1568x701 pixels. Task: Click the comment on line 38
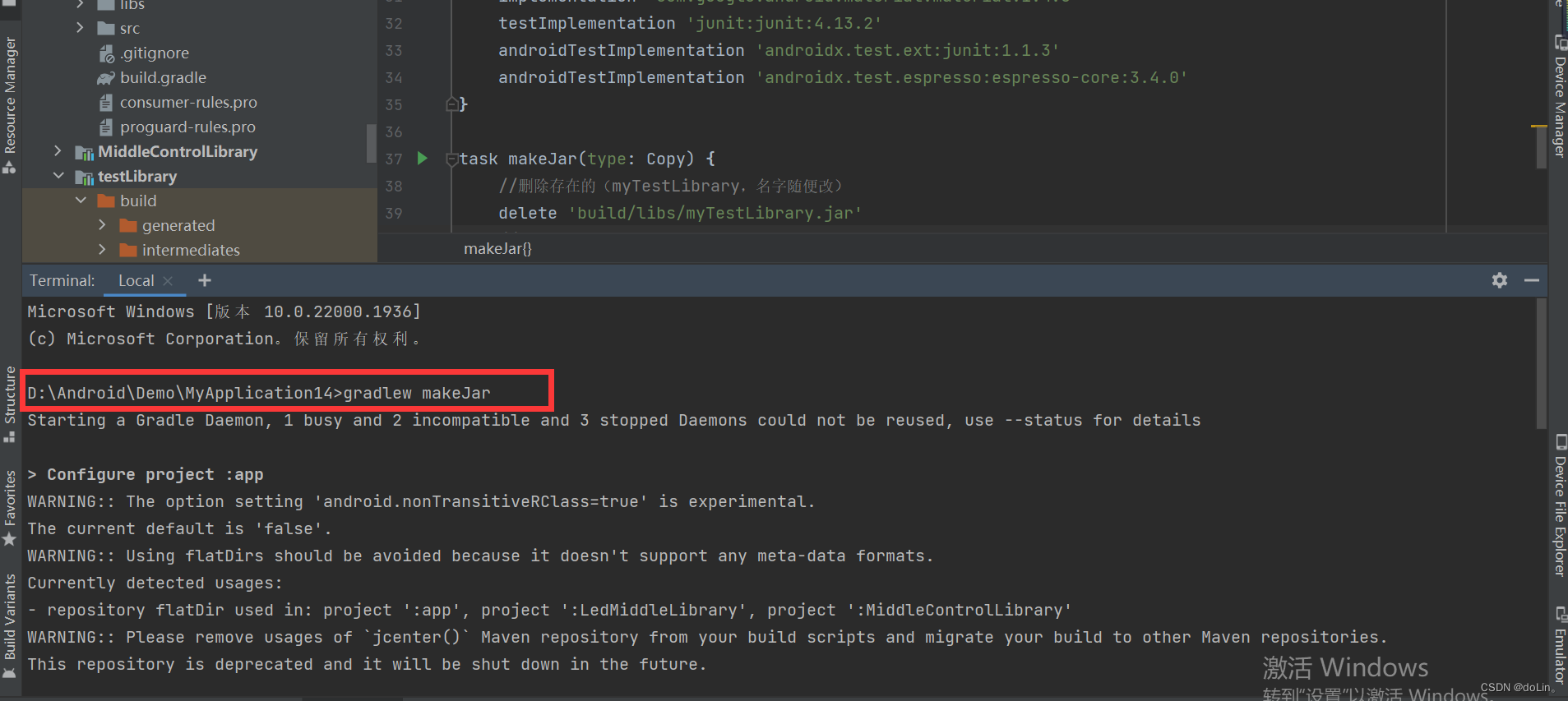pos(670,186)
